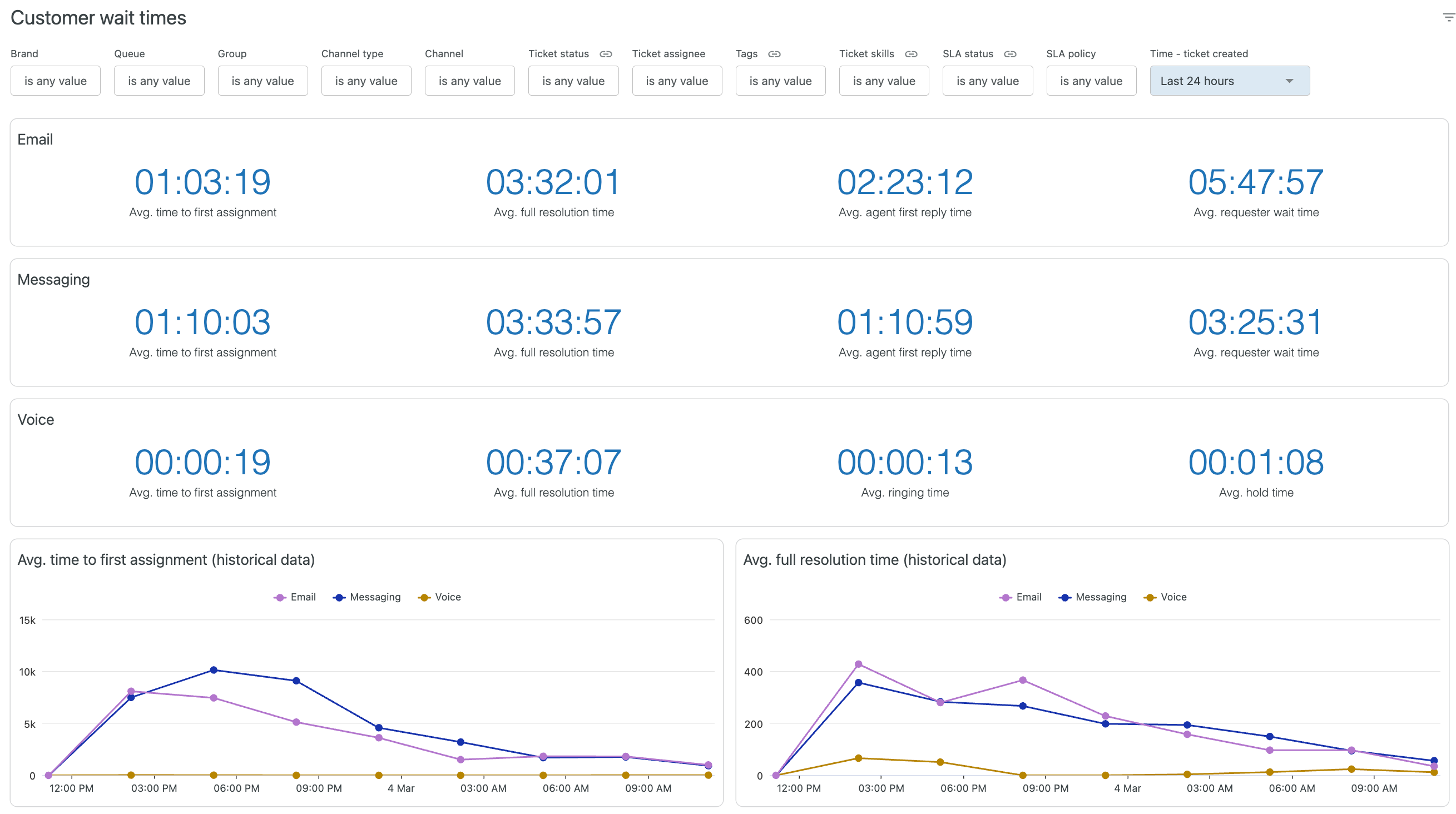This screenshot has width=1456, height=814.
Task: Toggle Email legend in first assignment chart
Action: click(x=295, y=597)
